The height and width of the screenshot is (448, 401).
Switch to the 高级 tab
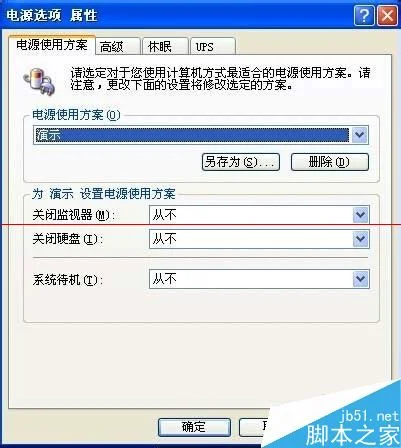pyautogui.click(x=117, y=46)
